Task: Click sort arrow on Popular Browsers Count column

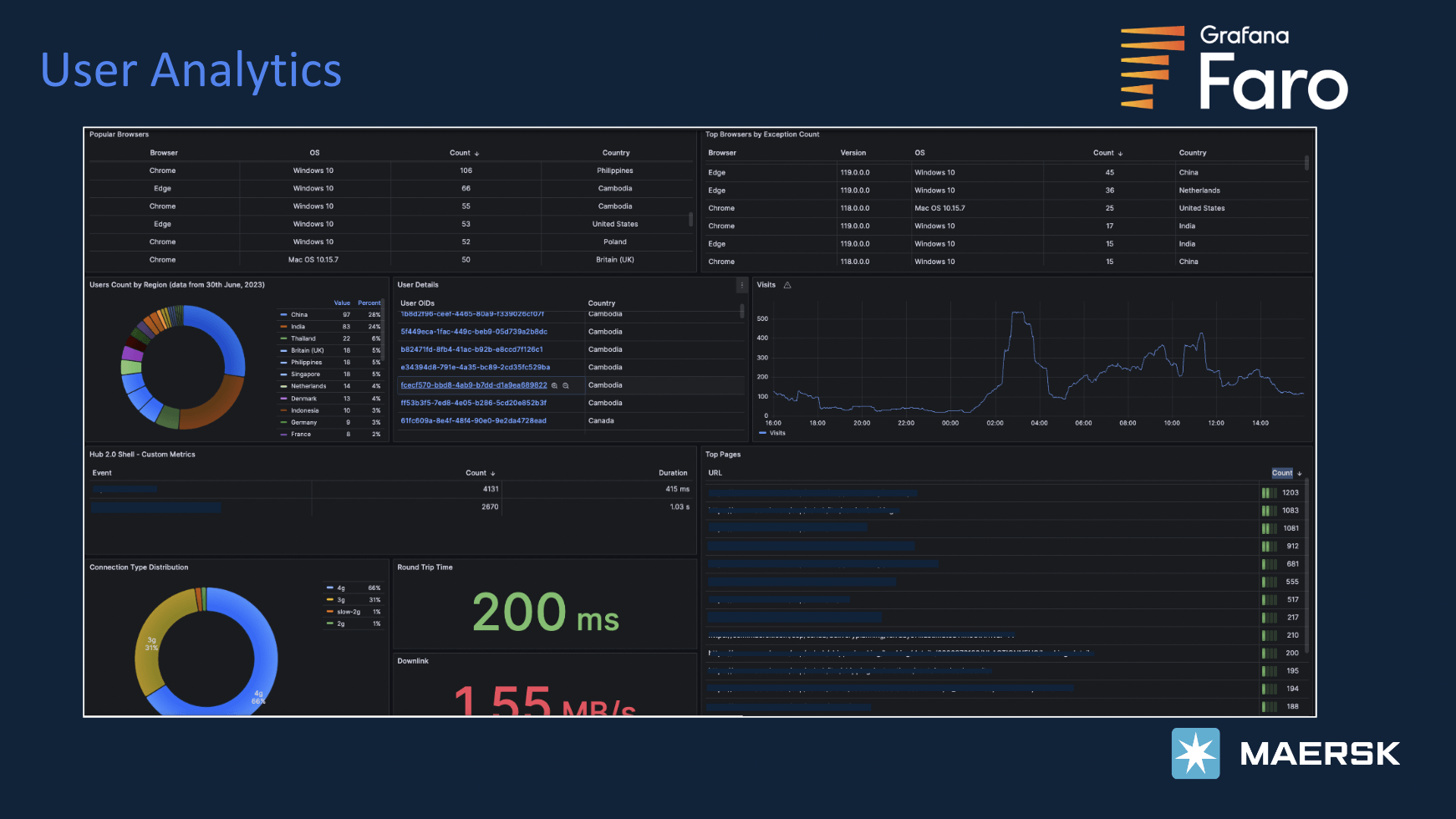Action: [x=476, y=154]
